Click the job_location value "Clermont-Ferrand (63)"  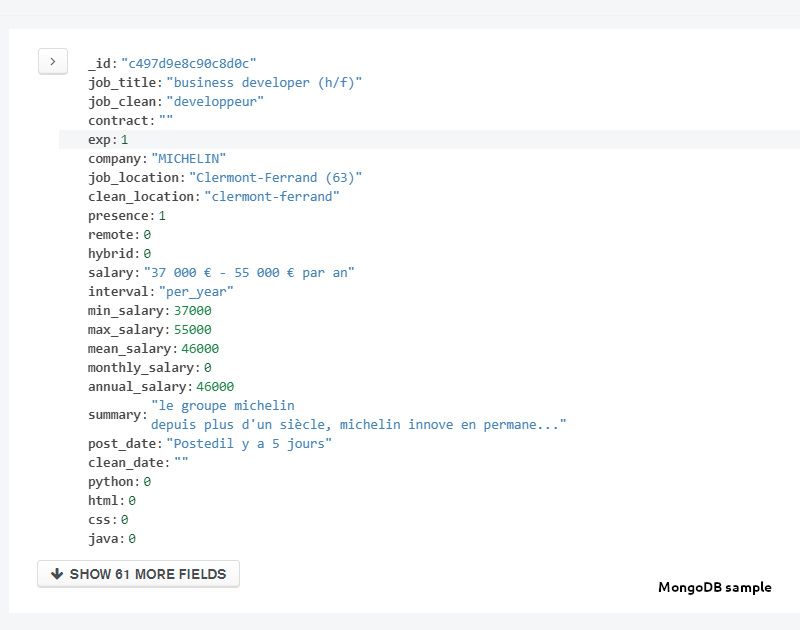click(275, 177)
